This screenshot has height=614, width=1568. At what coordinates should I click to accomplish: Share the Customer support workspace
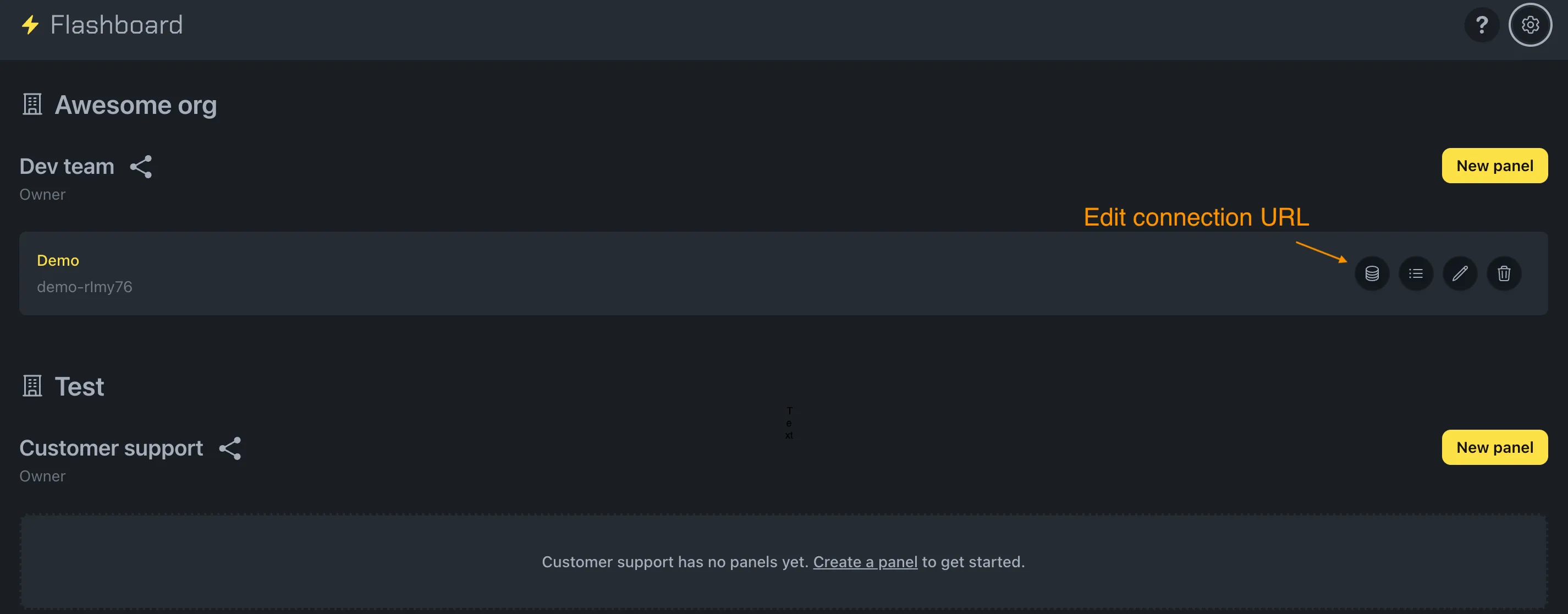pyautogui.click(x=229, y=448)
